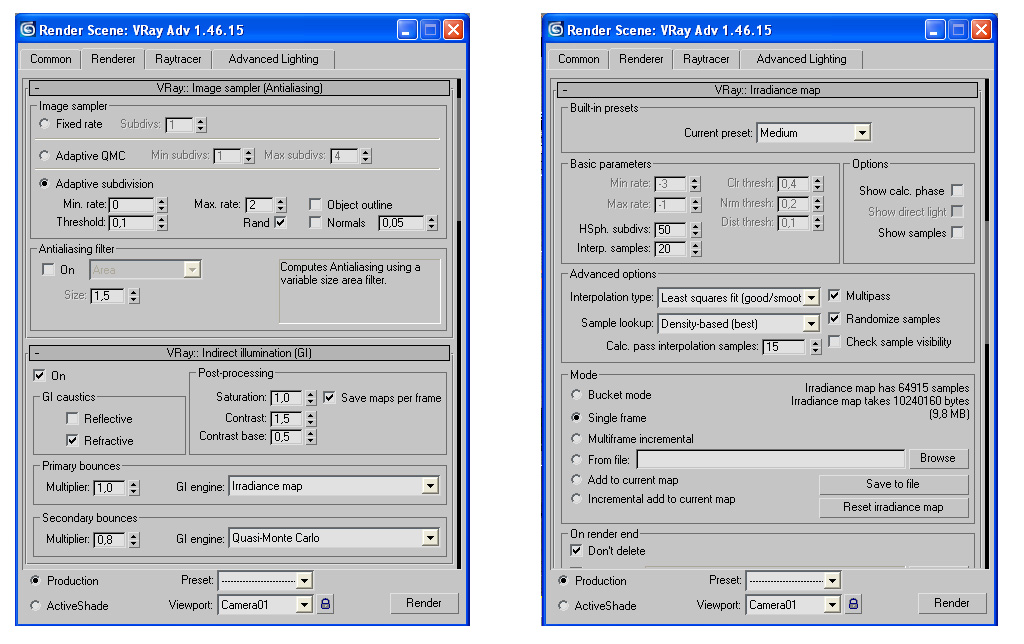The width and height of the screenshot is (1024, 644).
Task: Collapse Indirect illumination (GI) rollout
Action: (x=240, y=353)
